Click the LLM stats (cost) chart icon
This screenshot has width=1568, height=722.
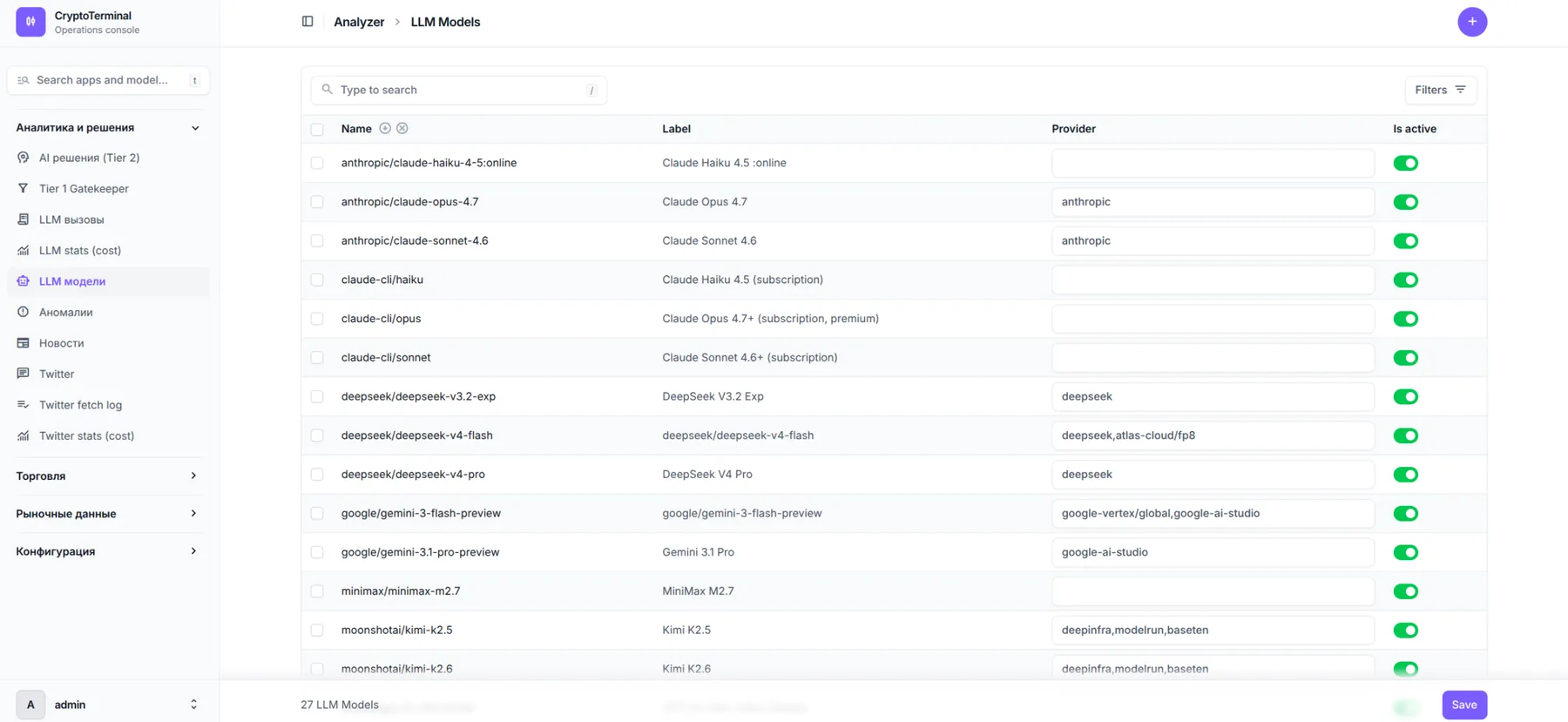24,250
